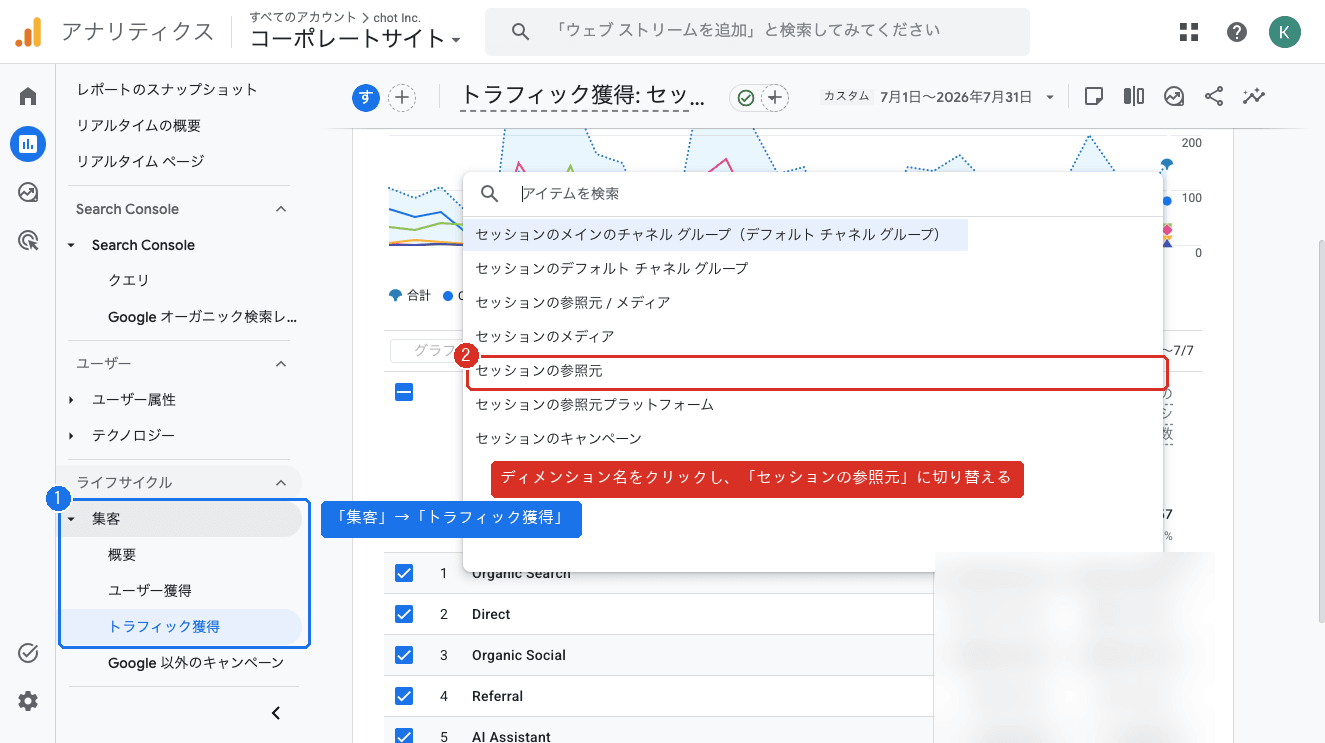Open レポートのスナップショット
Image resolution: width=1325 pixels, height=743 pixels.
[x=167, y=89]
